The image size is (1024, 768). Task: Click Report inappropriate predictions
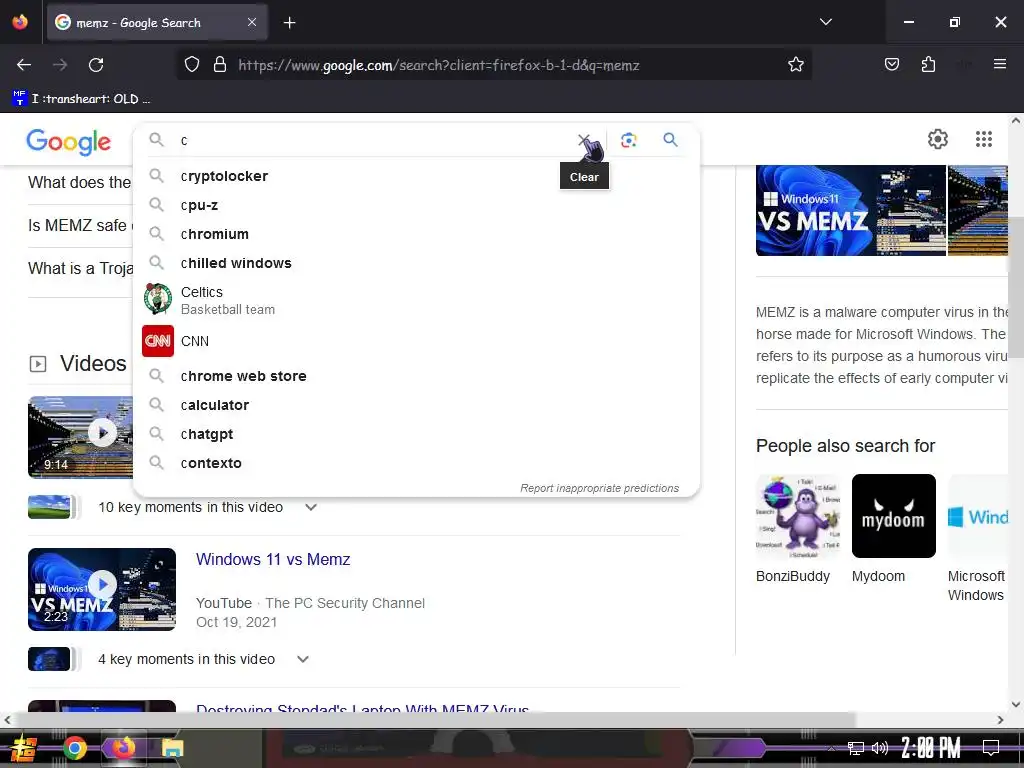pyautogui.click(x=599, y=488)
